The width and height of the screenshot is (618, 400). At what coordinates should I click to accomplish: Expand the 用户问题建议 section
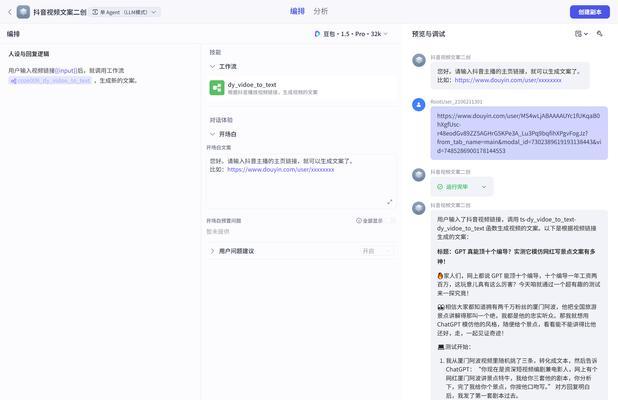click(x=212, y=251)
